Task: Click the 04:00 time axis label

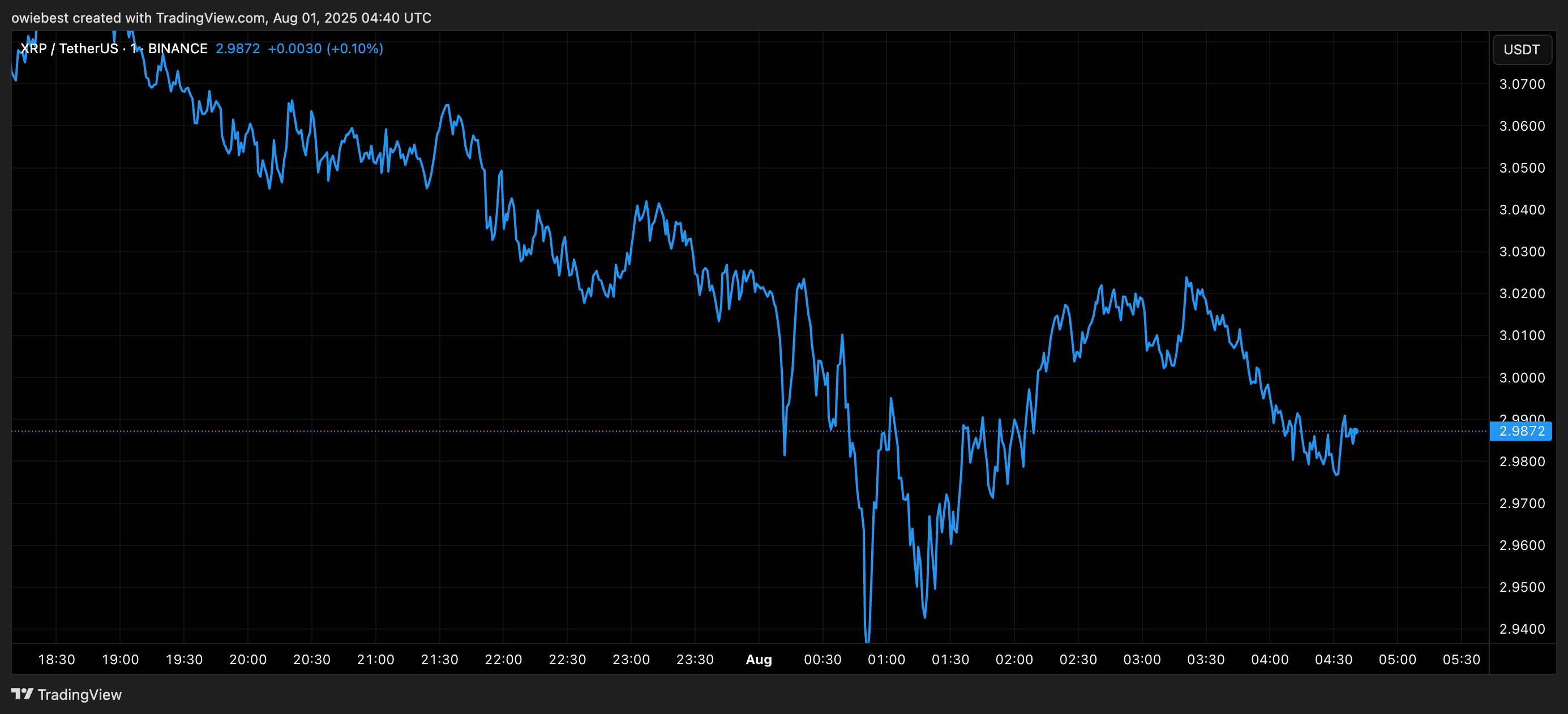Action: 1270,660
